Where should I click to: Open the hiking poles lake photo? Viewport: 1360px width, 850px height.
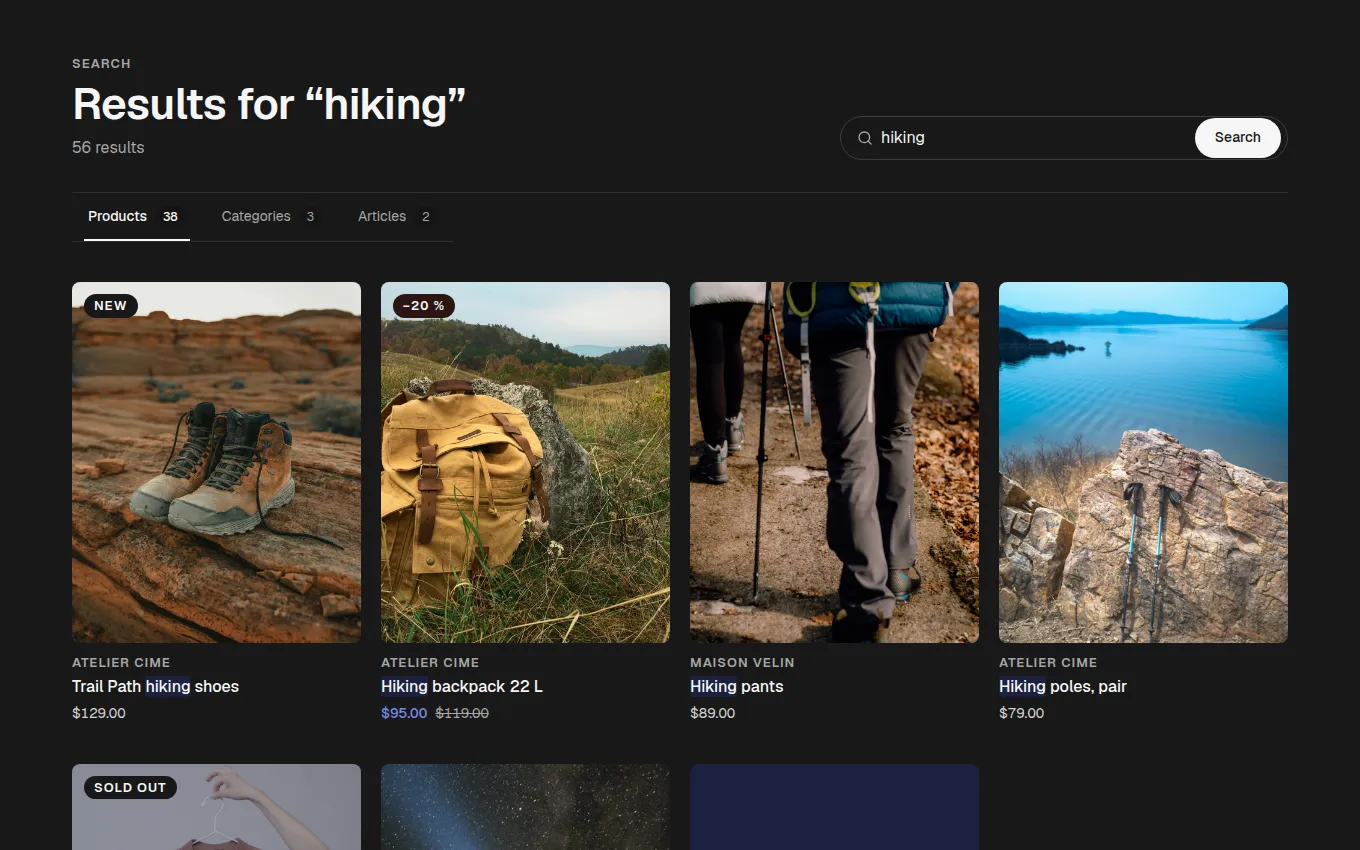(x=1143, y=462)
